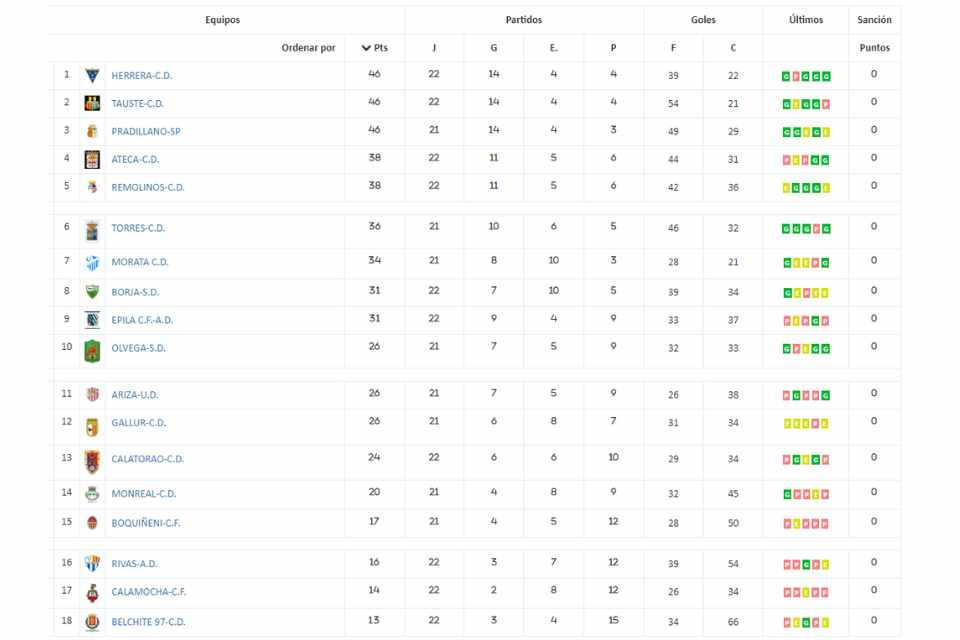Click the last result square for Boquiñeni
This screenshot has height=640, width=960.
(x=825, y=524)
